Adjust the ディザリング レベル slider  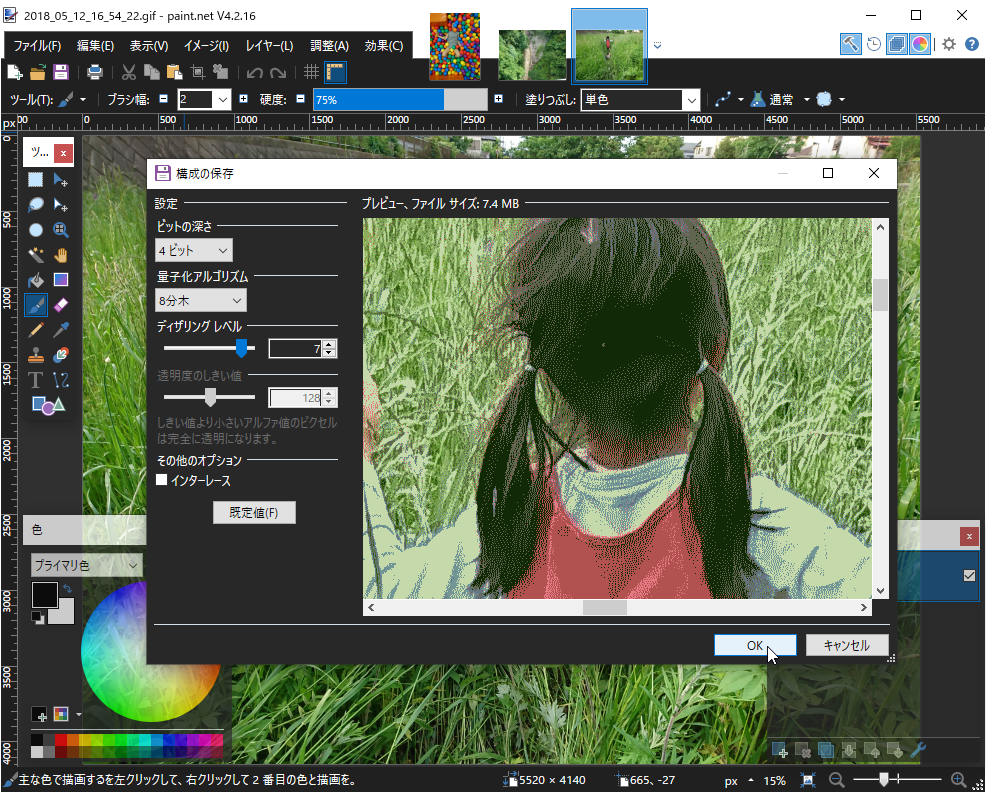[x=243, y=349]
